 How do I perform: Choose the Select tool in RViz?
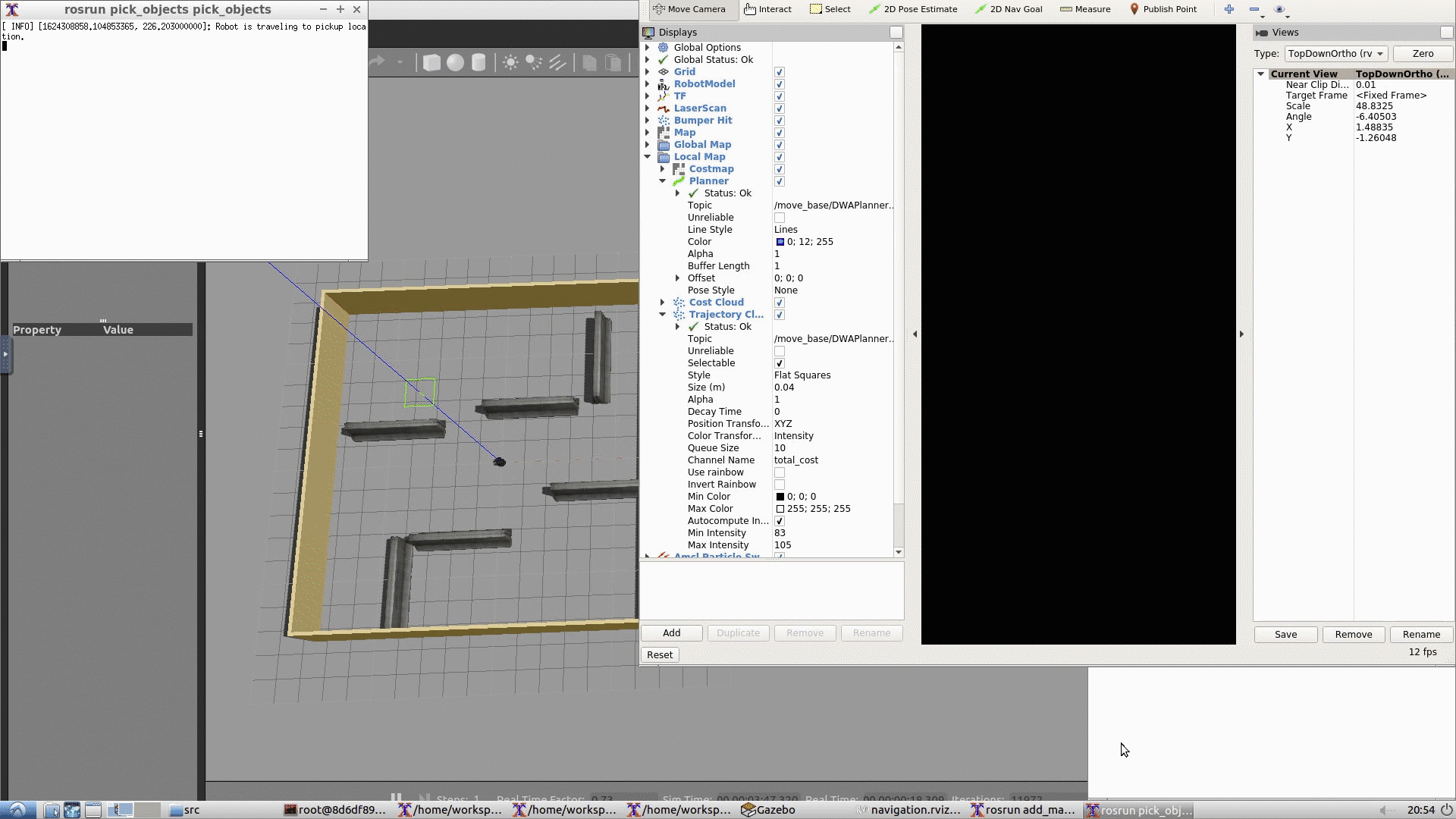point(830,9)
